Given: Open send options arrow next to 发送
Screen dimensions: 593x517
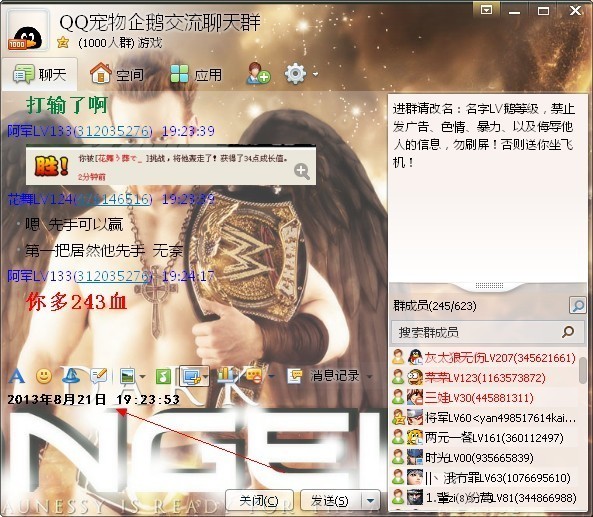Looking at the screenshot, I should (371, 500).
